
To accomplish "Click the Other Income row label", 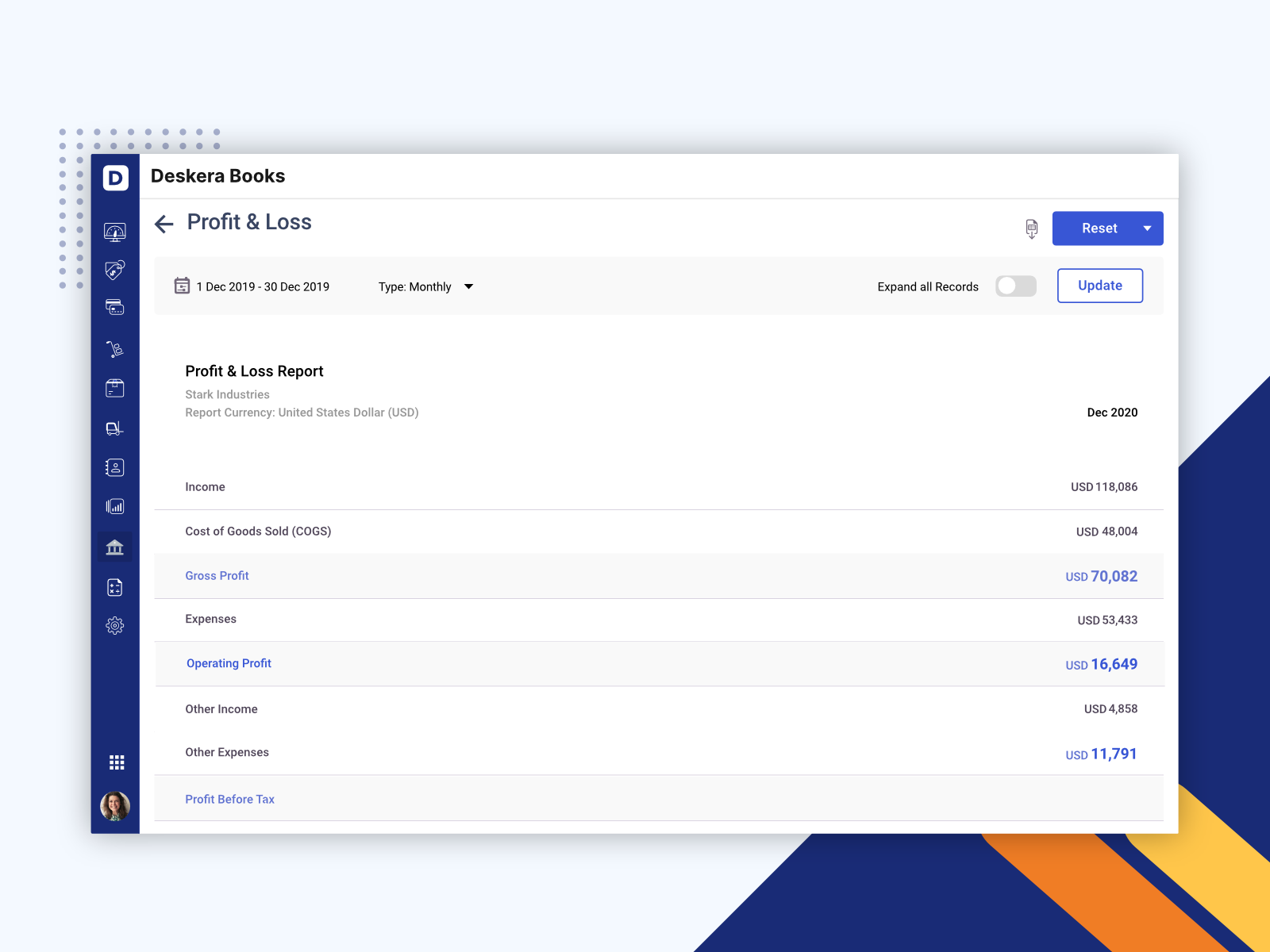I will tap(221, 709).
